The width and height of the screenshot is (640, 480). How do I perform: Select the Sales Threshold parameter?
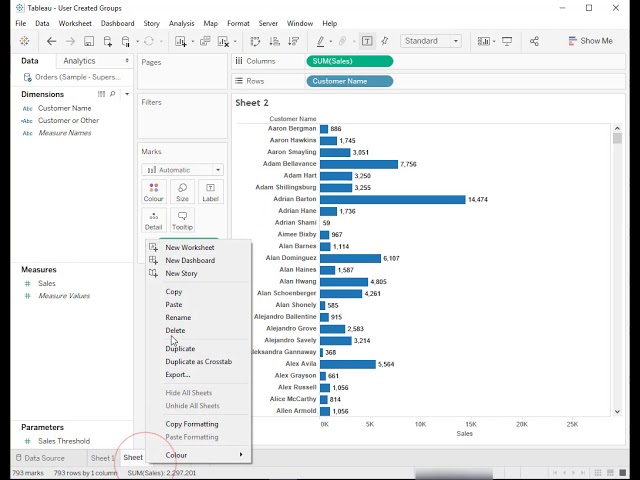[64, 441]
